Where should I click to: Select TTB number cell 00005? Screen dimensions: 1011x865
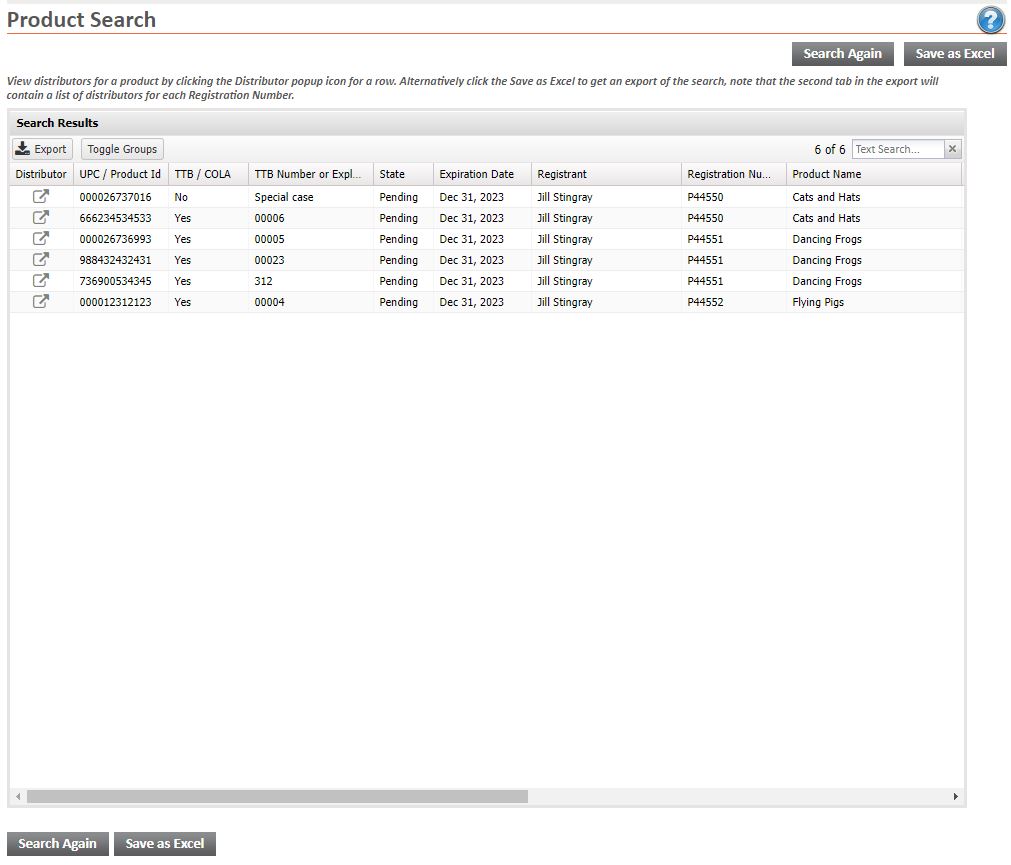pyautogui.click(x=311, y=239)
